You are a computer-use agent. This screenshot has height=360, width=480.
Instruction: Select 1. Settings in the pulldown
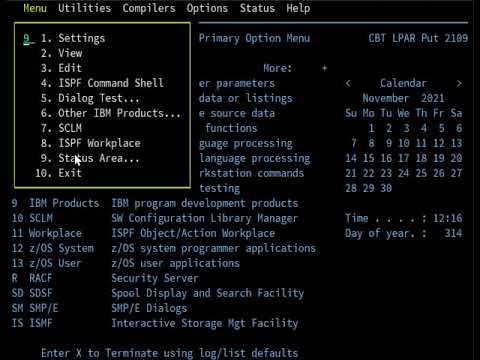(x=73, y=38)
